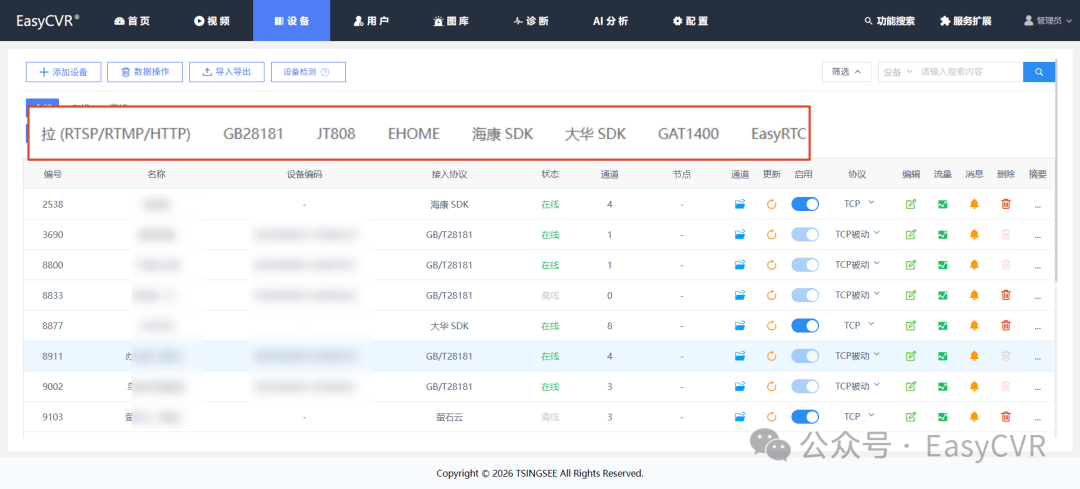Edit device 9103 using pencil icon
The width and height of the screenshot is (1080, 489).
[x=911, y=417]
